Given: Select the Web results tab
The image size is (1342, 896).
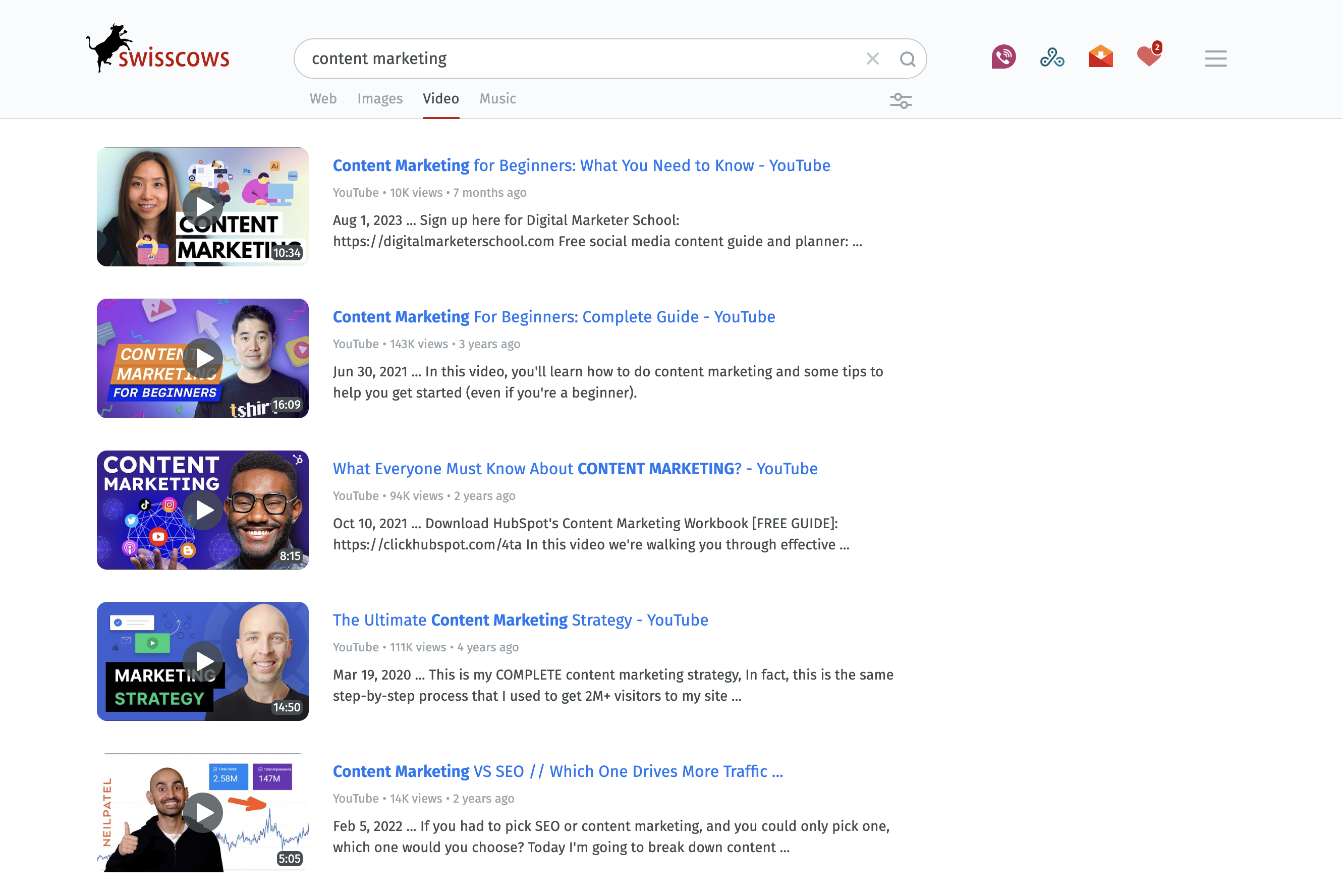Looking at the screenshot, I should click(323, 98).
